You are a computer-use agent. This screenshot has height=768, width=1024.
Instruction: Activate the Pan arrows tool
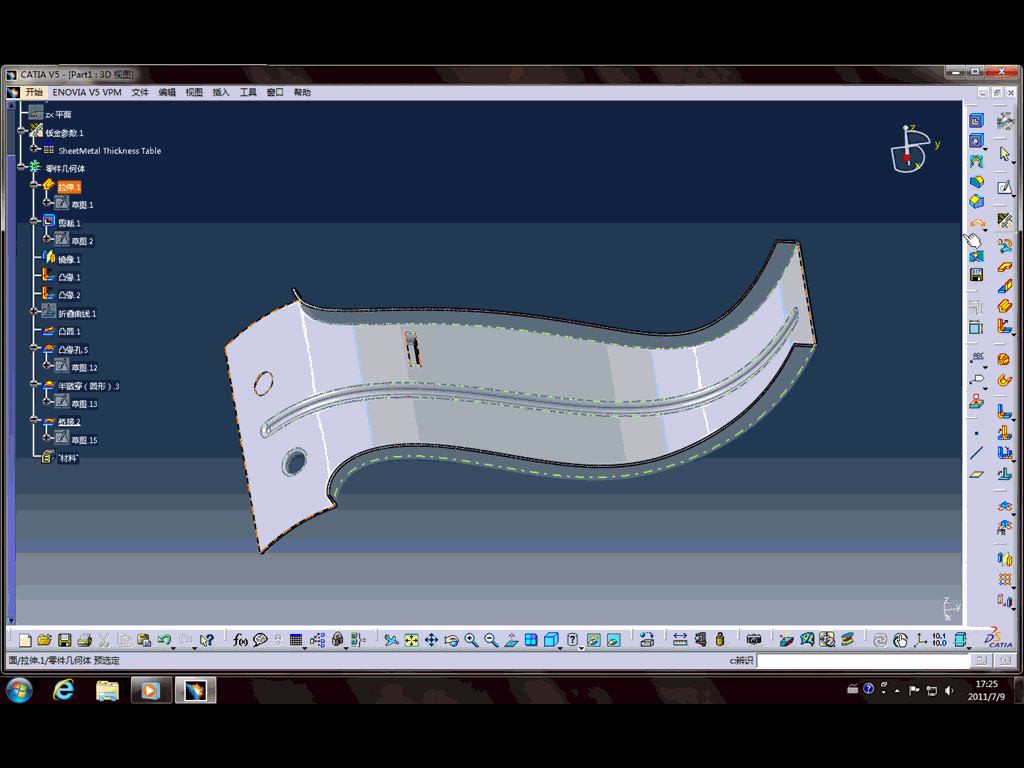tap(431, 640)
